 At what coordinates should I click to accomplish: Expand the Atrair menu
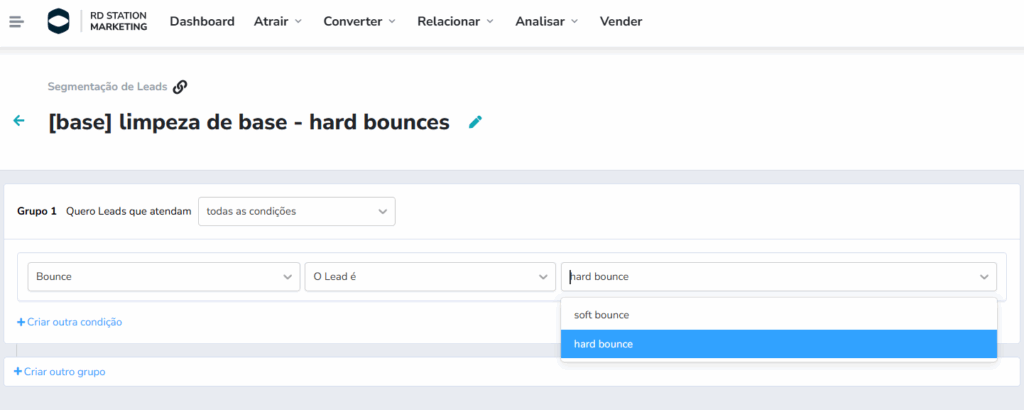pos(278,21)
